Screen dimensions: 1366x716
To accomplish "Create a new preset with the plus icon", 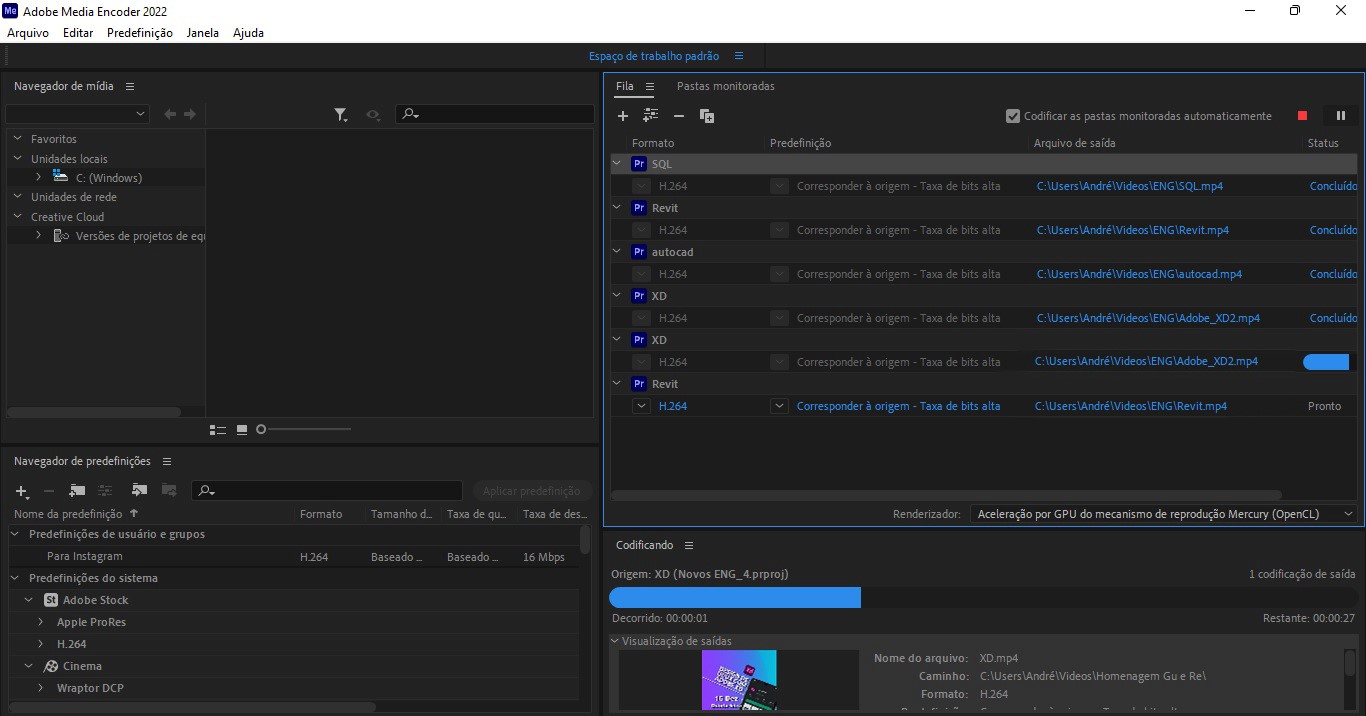I will point(22,491).
